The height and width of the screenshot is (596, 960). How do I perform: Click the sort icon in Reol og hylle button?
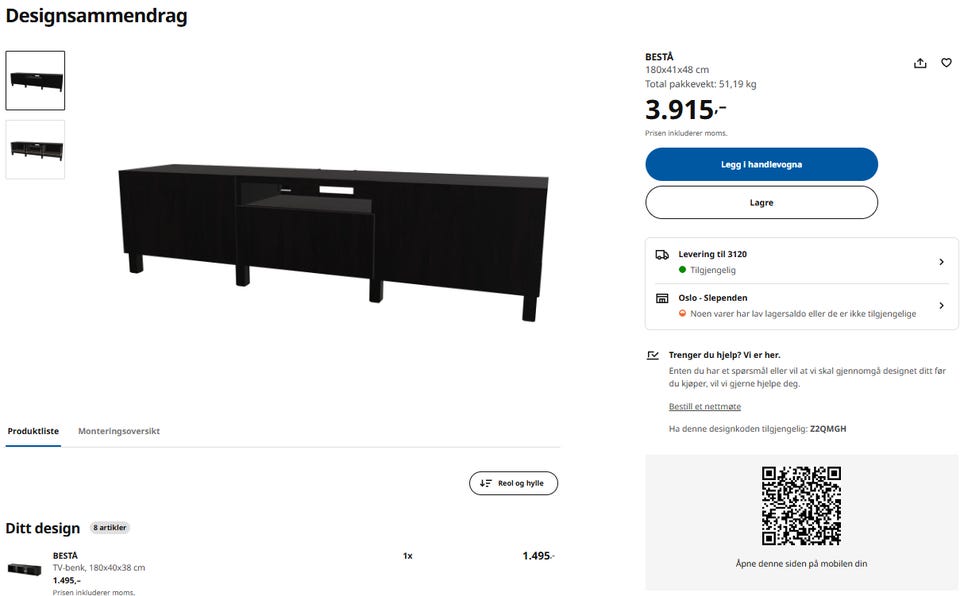[x=486, y=483]
